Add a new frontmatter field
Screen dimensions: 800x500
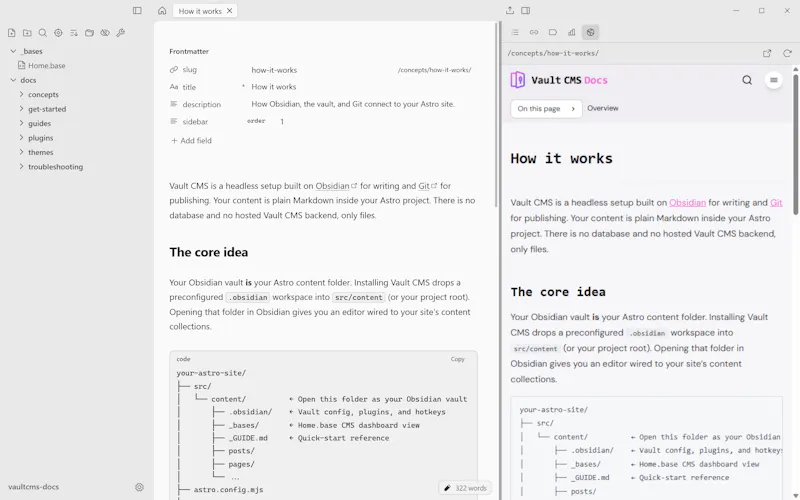pyautogui.click(x=191, y=140)
